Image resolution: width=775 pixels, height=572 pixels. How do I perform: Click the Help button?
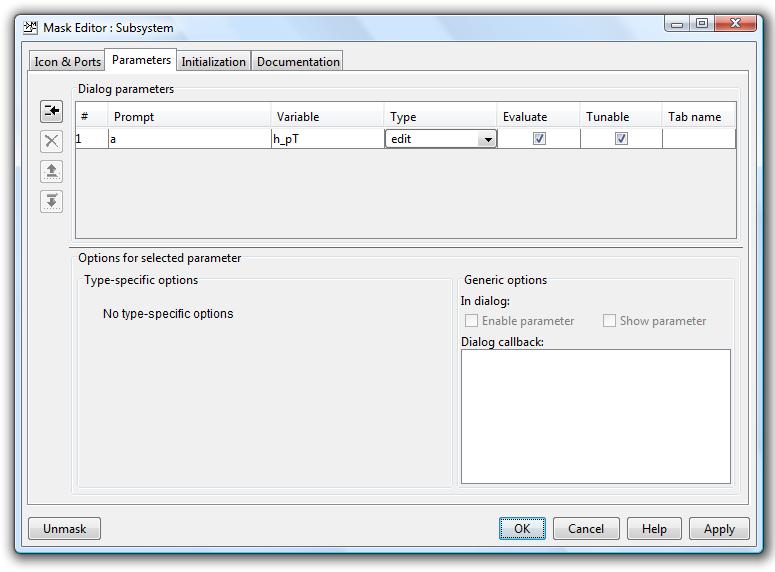pyautogui.click(x=654, y=529)
